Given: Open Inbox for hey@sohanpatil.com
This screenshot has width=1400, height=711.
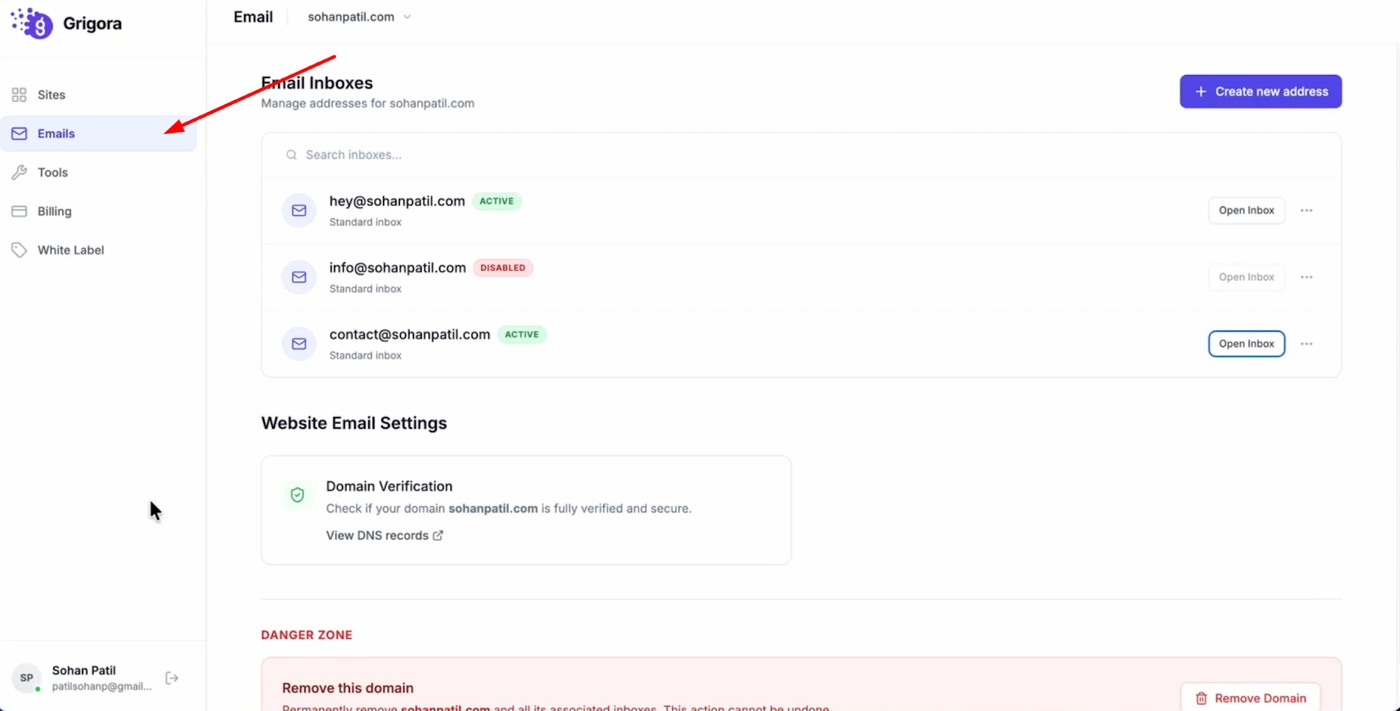Looking at the screenshot, I should (x=1246, y=211).
